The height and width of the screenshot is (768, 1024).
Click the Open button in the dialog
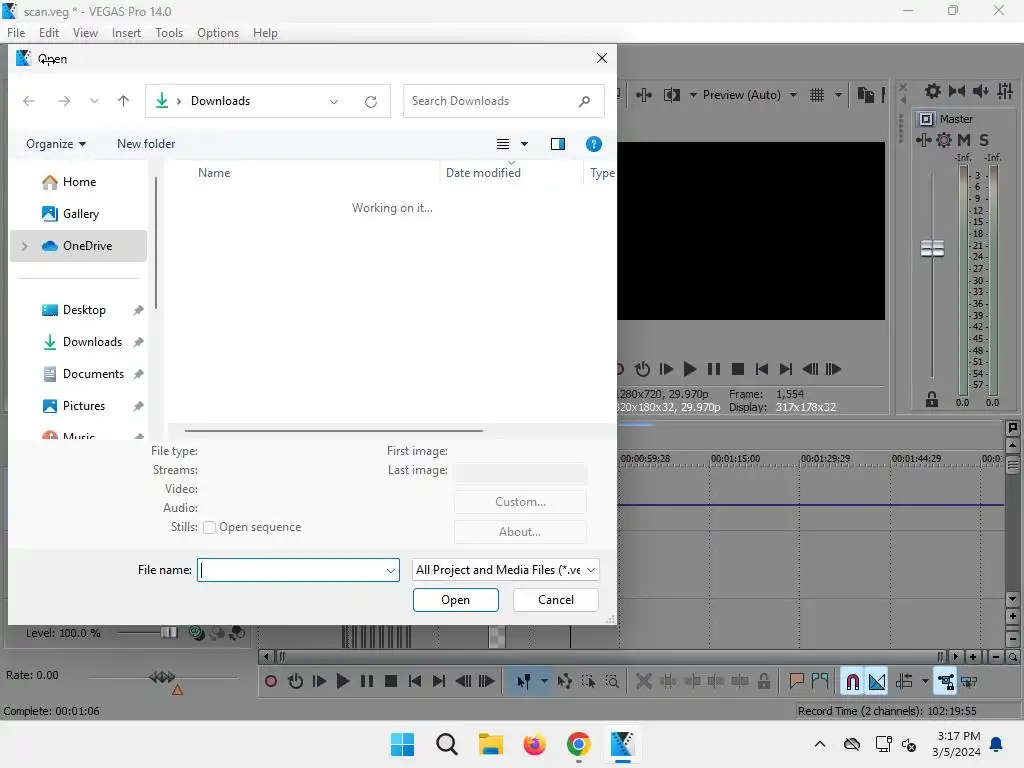(x=456, y=600)
